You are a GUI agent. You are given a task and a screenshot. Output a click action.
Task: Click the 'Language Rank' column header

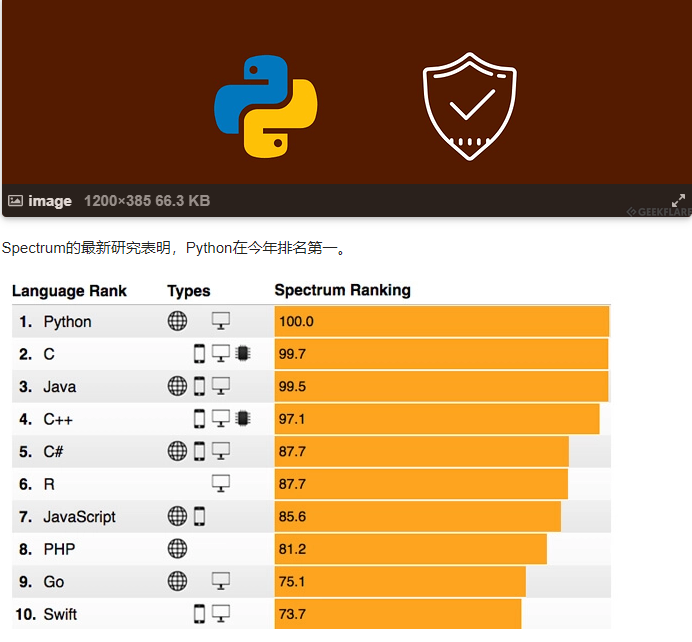[x=69, y=291]
